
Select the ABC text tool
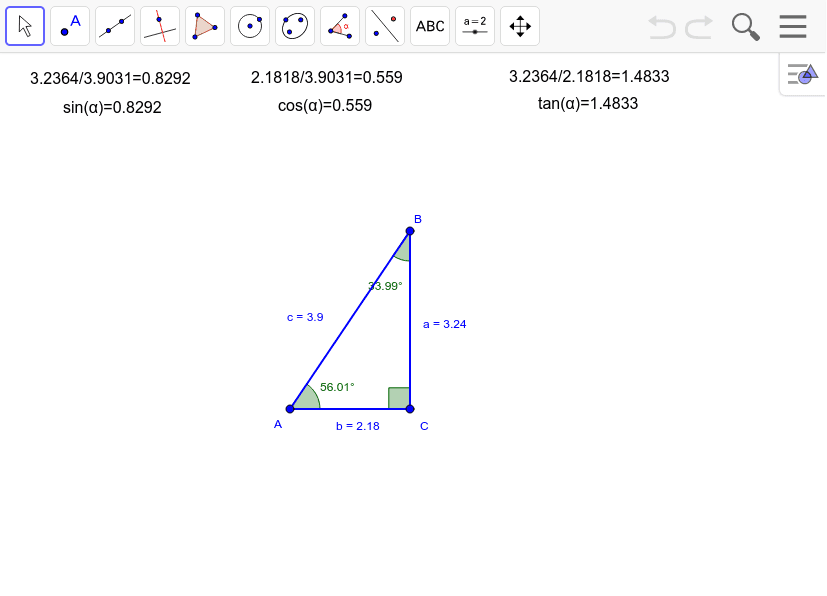pyautogui.click(x=429, y=26)
